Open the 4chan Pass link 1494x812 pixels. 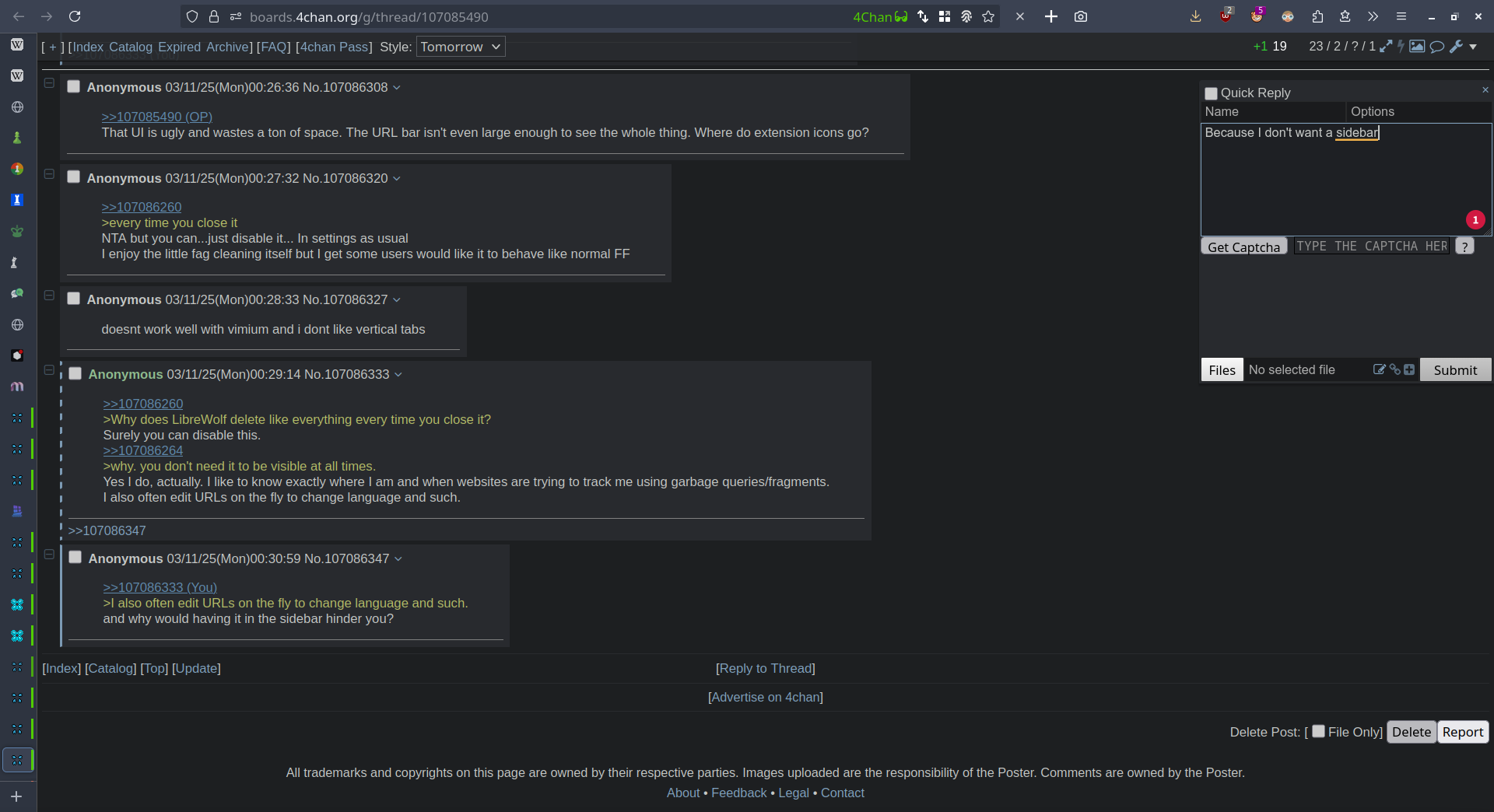[x=335, y=47]
